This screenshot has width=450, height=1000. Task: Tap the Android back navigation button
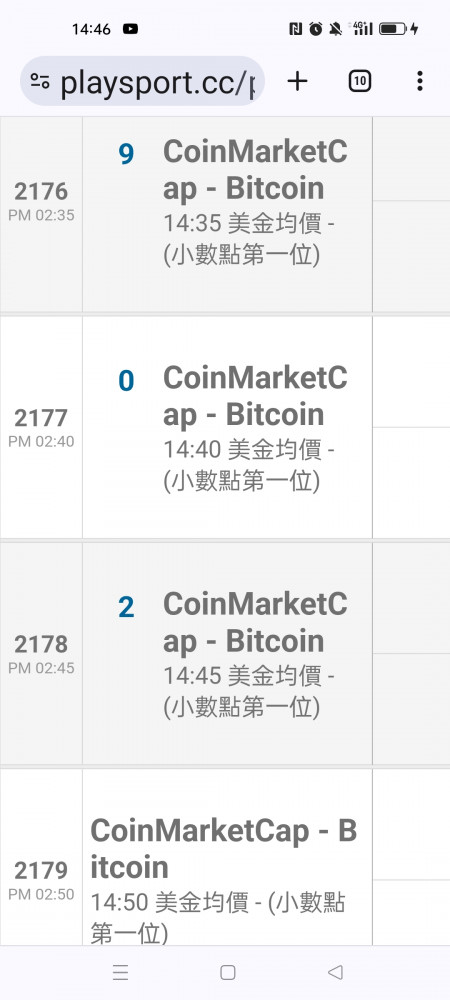tap(335, 972)
